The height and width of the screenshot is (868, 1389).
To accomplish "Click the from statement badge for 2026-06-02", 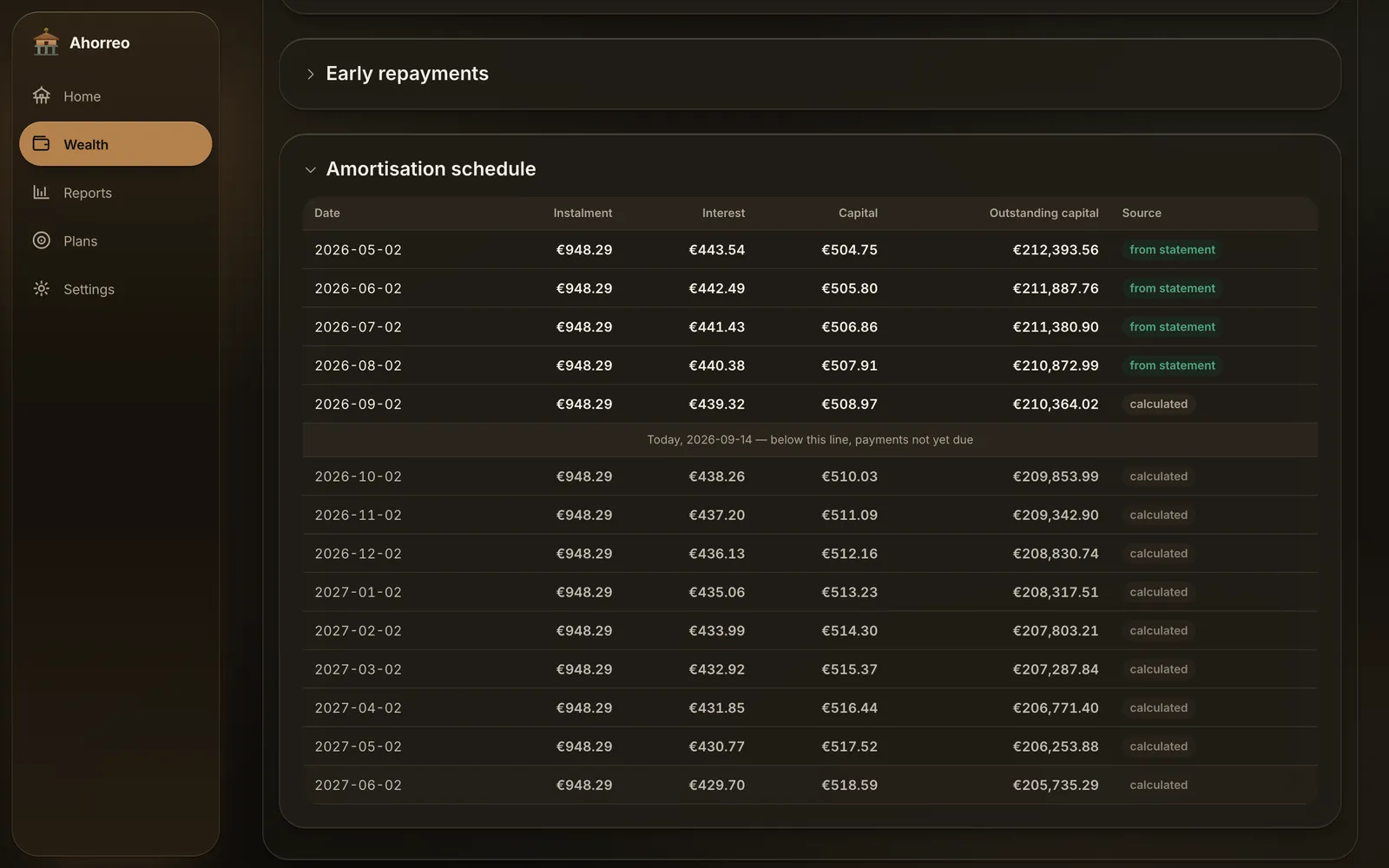I will [1172, 288].
